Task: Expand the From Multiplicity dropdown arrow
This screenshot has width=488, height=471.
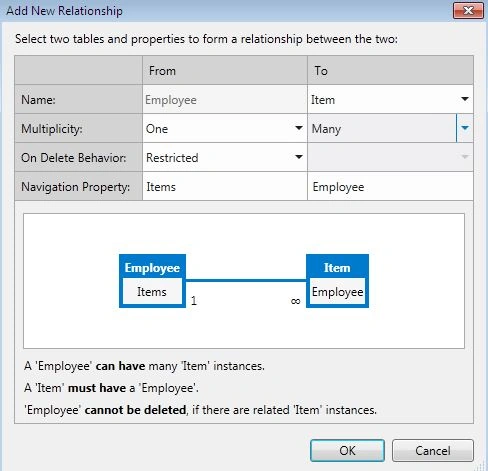Action: pyautogui.click(x=299, y=128)
